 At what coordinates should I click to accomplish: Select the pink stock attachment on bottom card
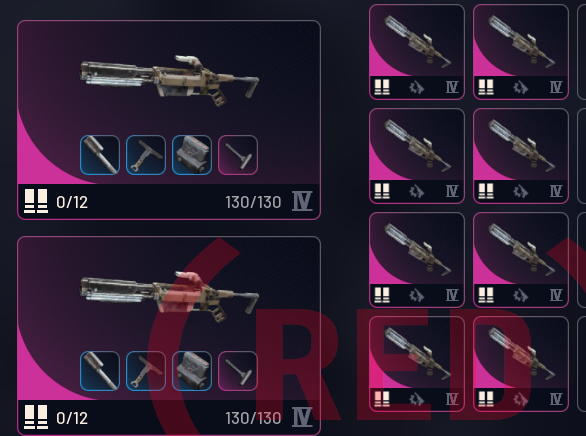point(238,371)
